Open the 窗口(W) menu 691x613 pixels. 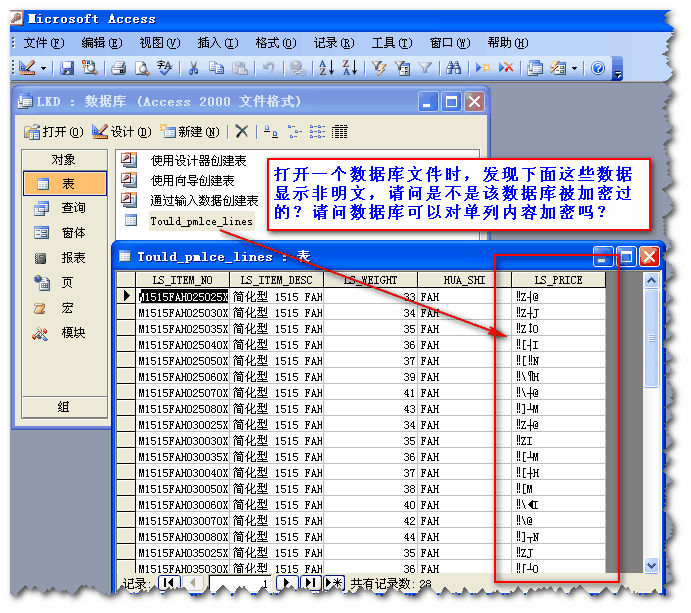coord(450,43)
